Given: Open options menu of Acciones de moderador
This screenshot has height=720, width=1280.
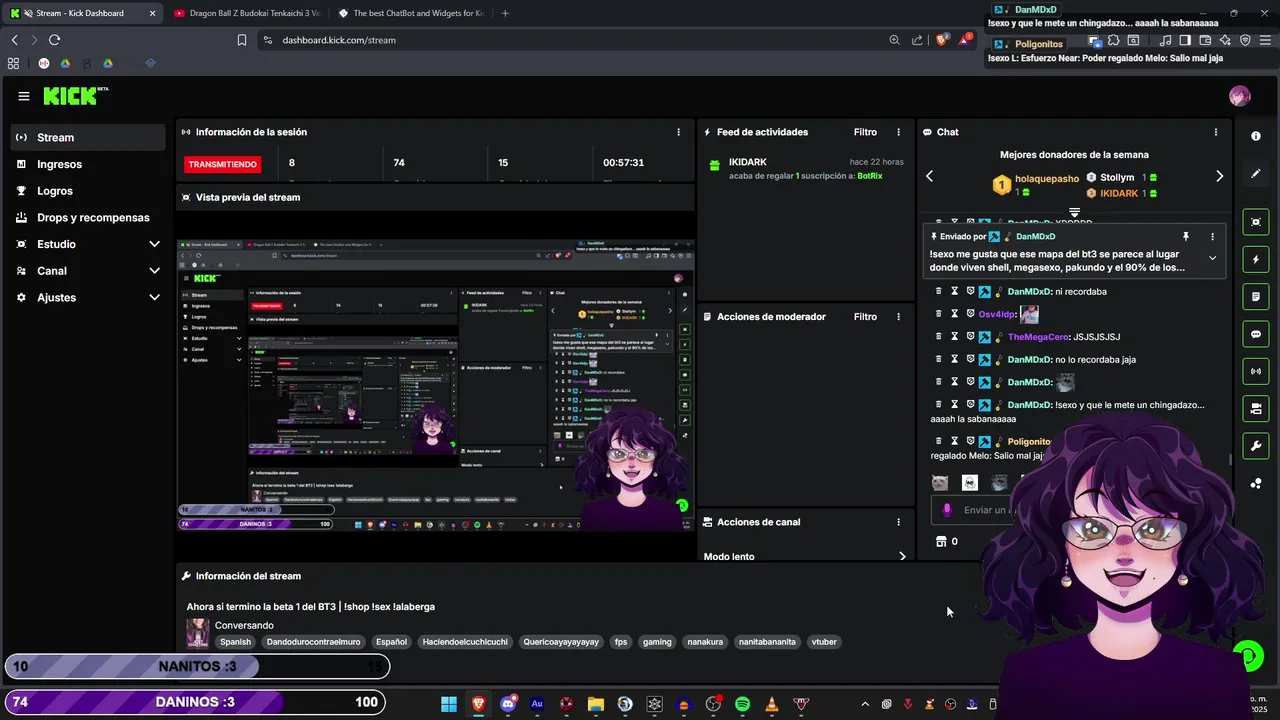Looking at the screenshot, I should click(898, 317).
